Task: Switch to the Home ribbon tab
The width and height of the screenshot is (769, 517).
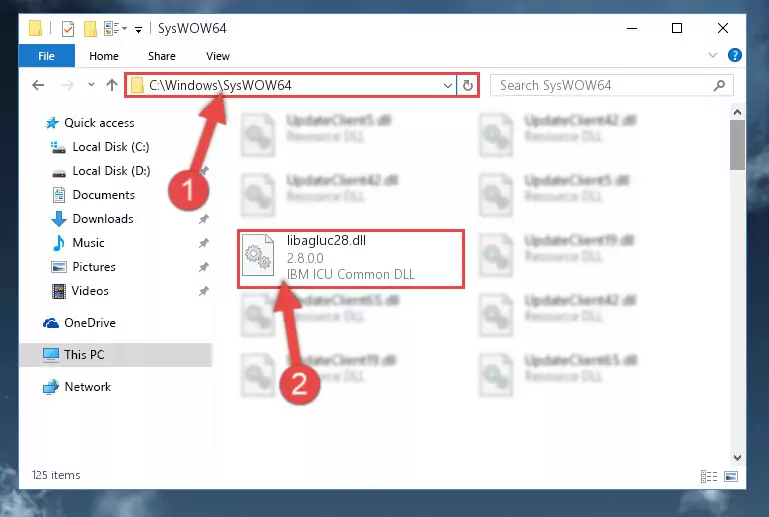Action: (x=104, y=56)
